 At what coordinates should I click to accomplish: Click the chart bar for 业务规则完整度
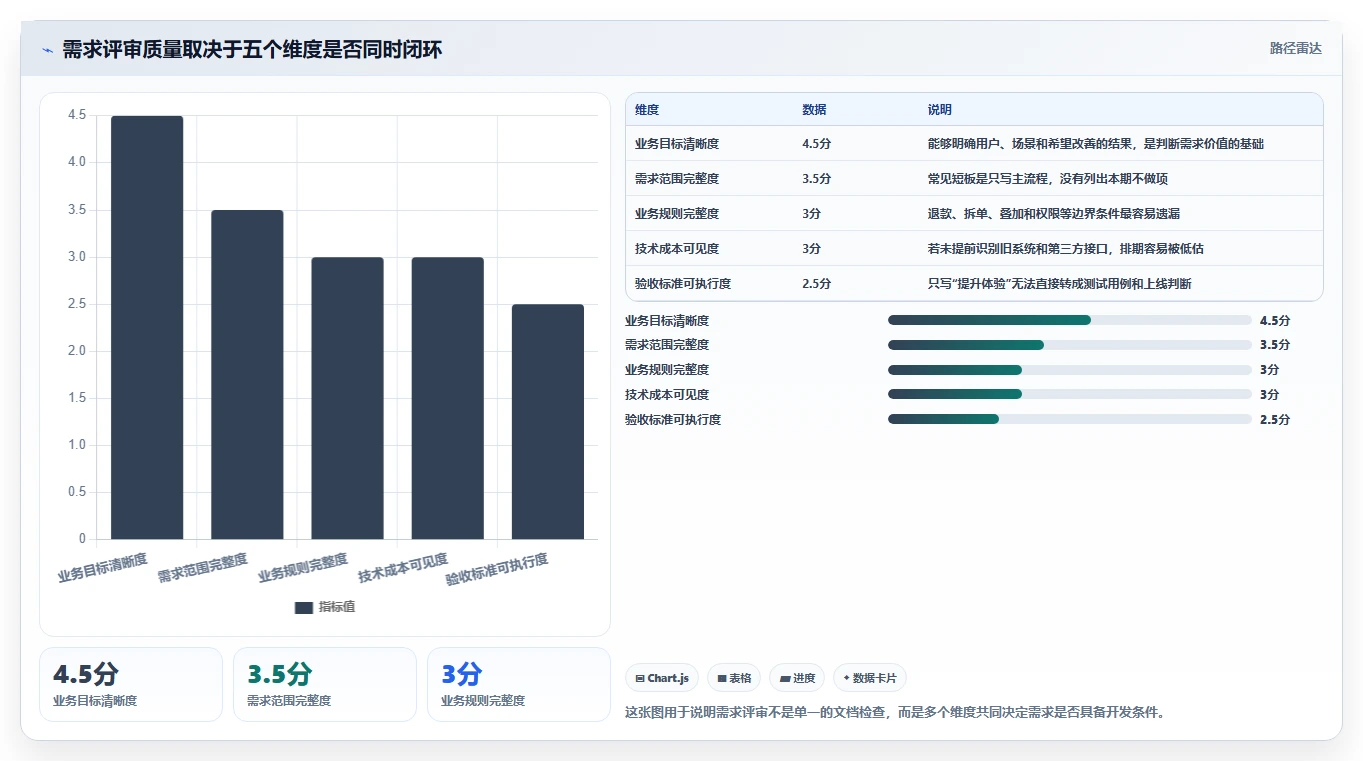(x=347, y=398)
